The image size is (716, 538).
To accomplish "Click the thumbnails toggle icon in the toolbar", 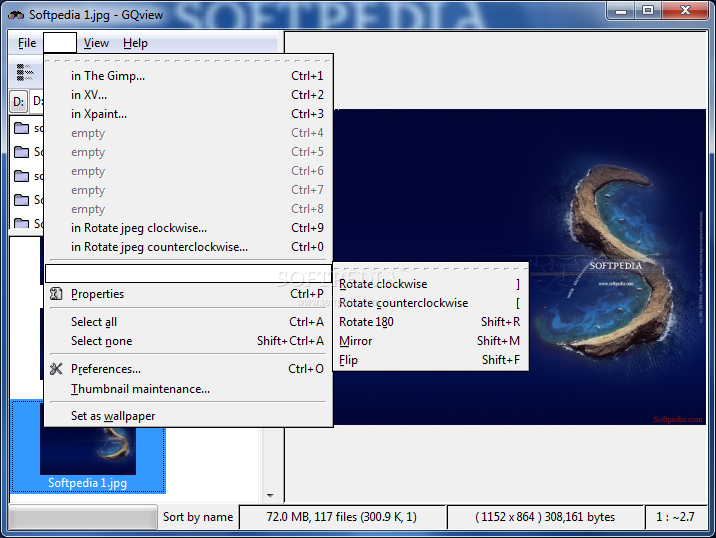I will pyautogui.click(x=25, y=72).
